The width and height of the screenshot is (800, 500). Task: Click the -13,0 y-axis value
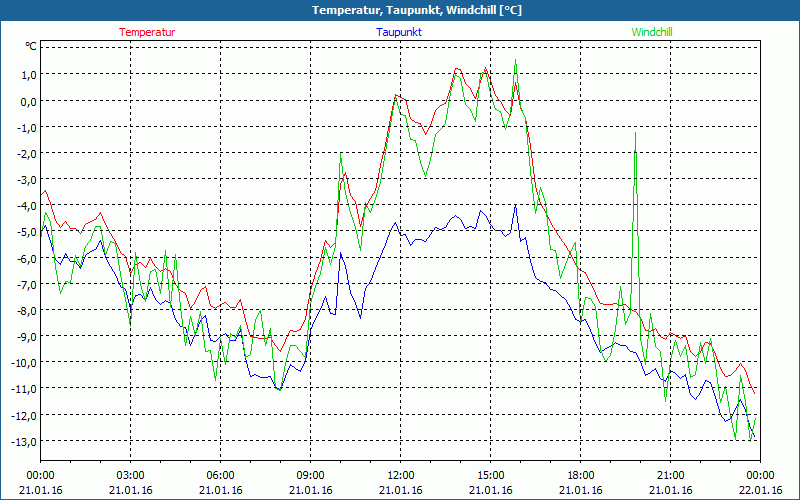[26, 441]
